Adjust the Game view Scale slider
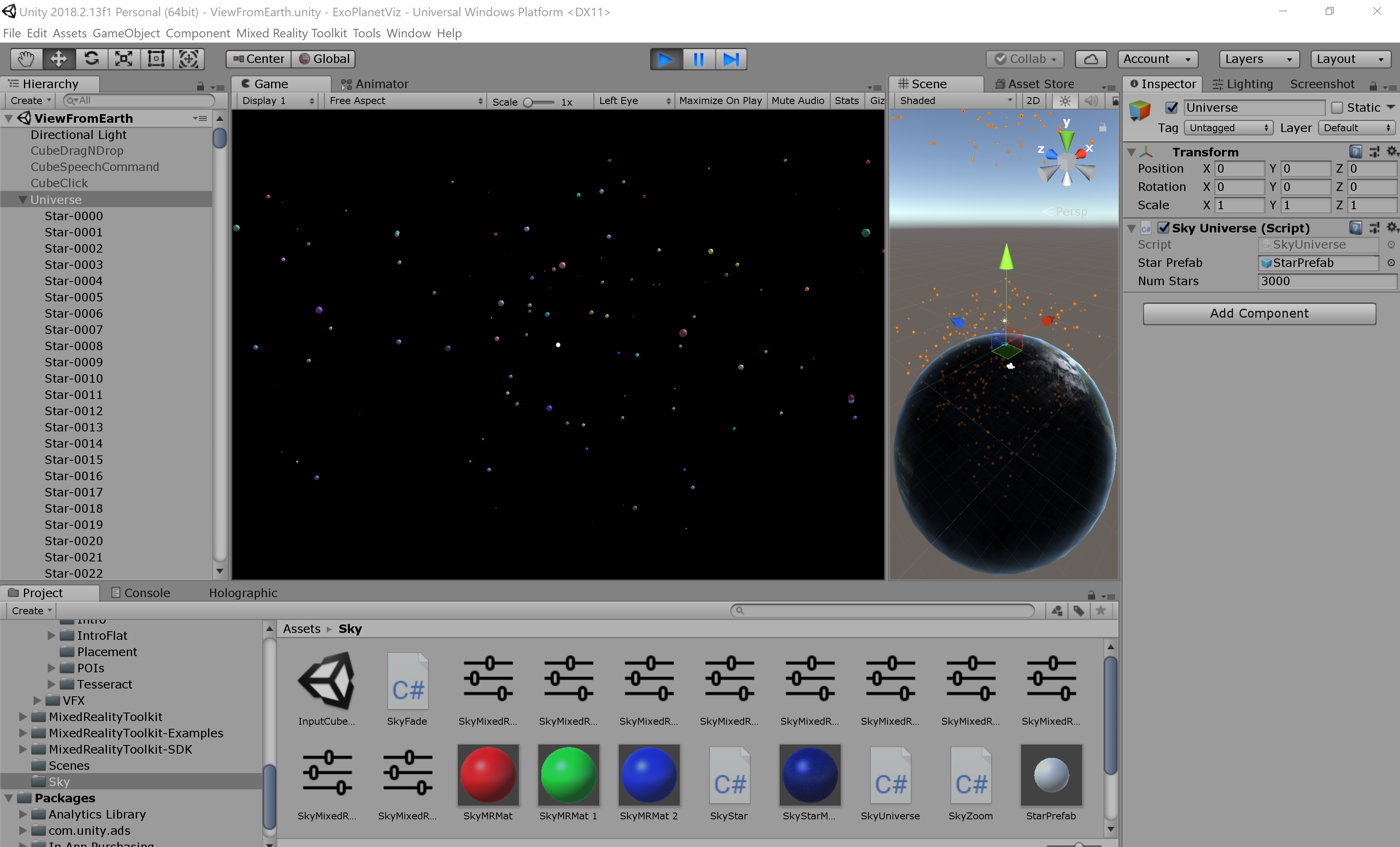This screenshot has height=847, width=1400. [528, 102]
